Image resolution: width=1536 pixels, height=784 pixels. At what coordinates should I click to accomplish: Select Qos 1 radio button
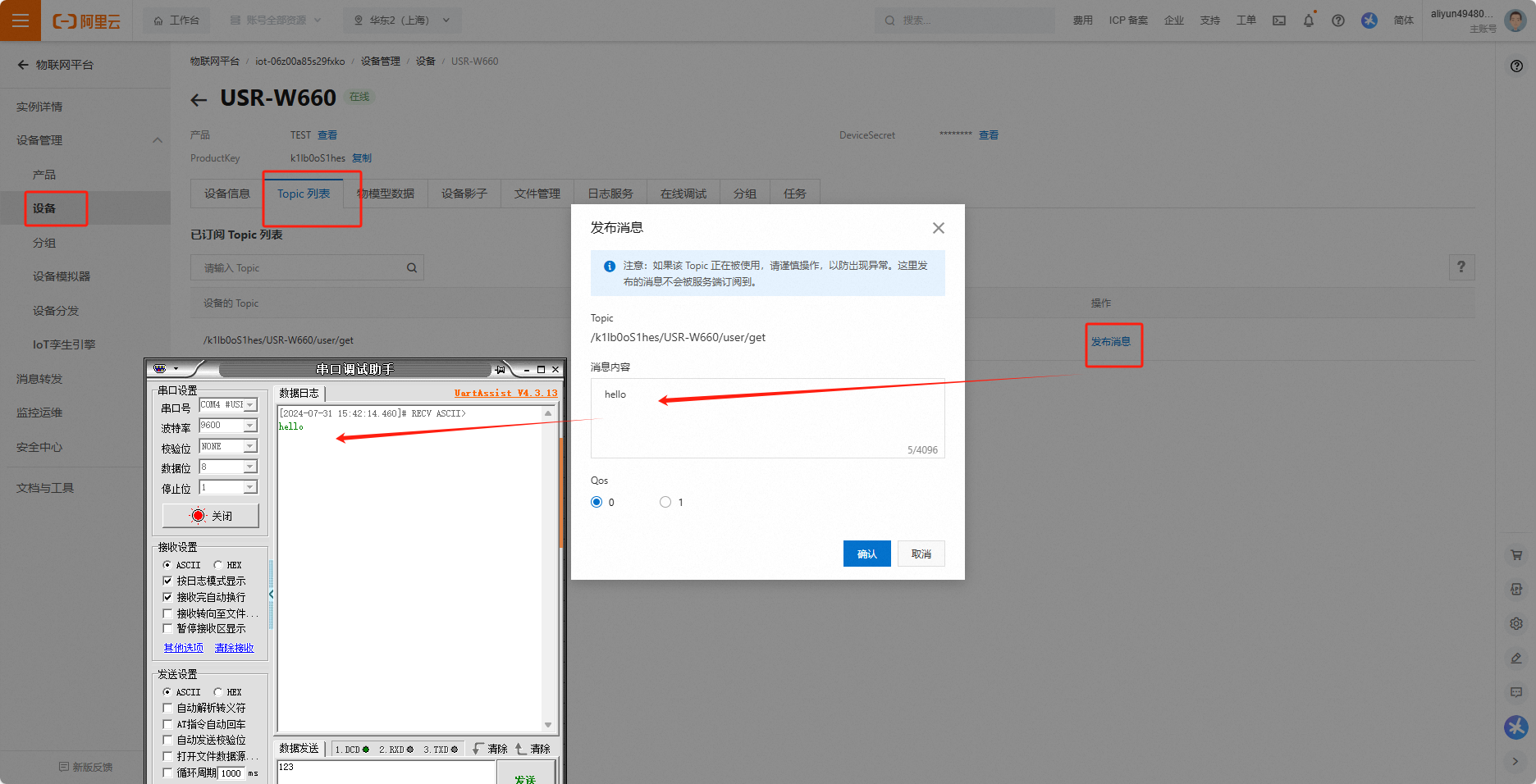click(x=665, y=502)
